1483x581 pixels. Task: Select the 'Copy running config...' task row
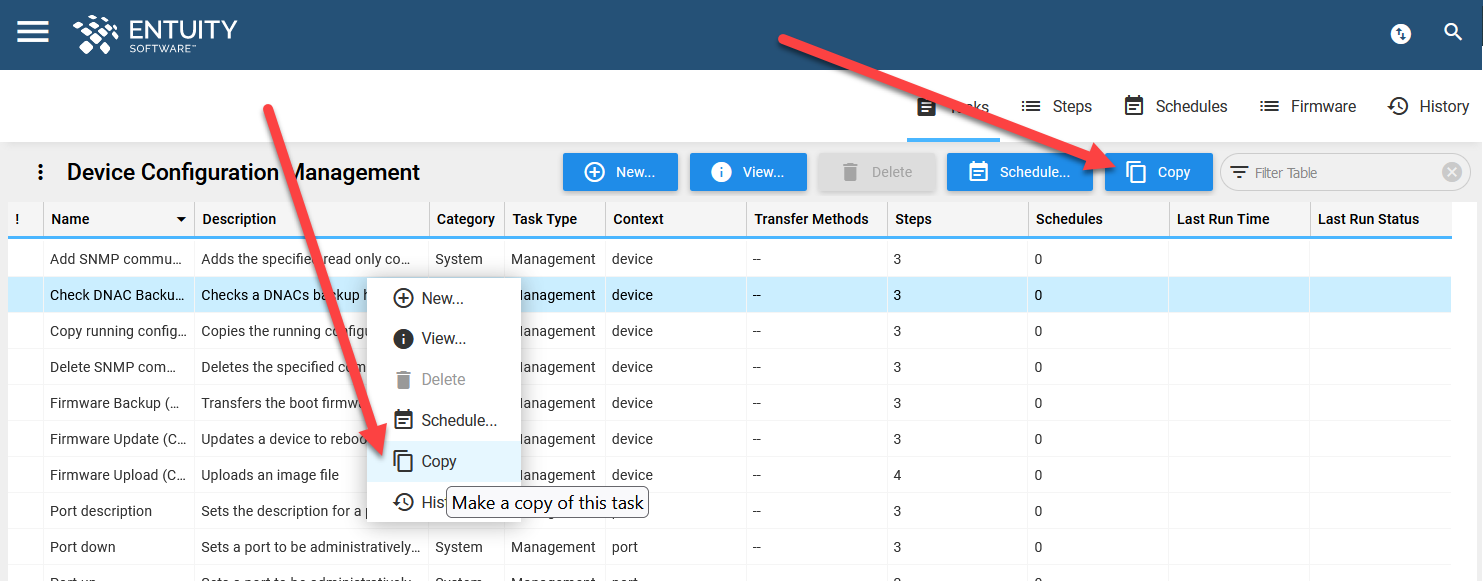coord(730,331)
